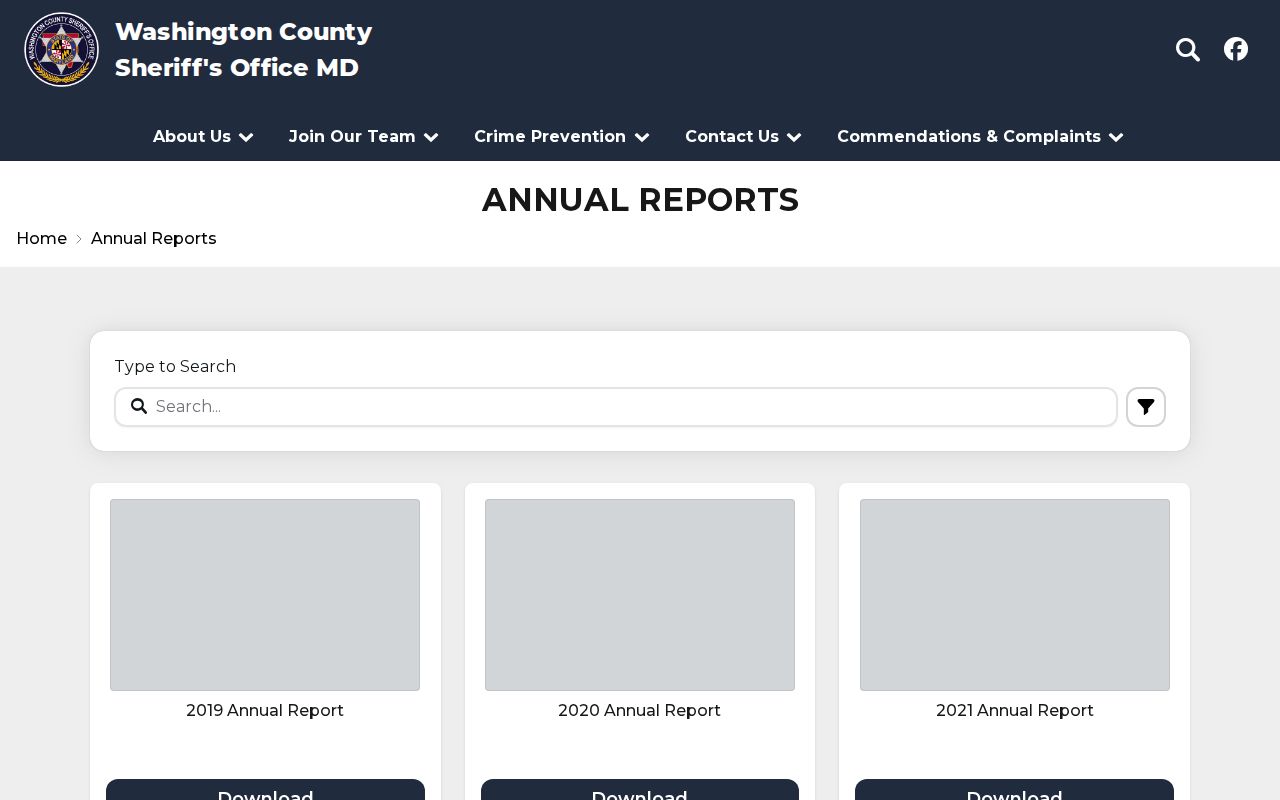
Task: Expand the Join Our Team chevron
Action: tap(431, 138)
